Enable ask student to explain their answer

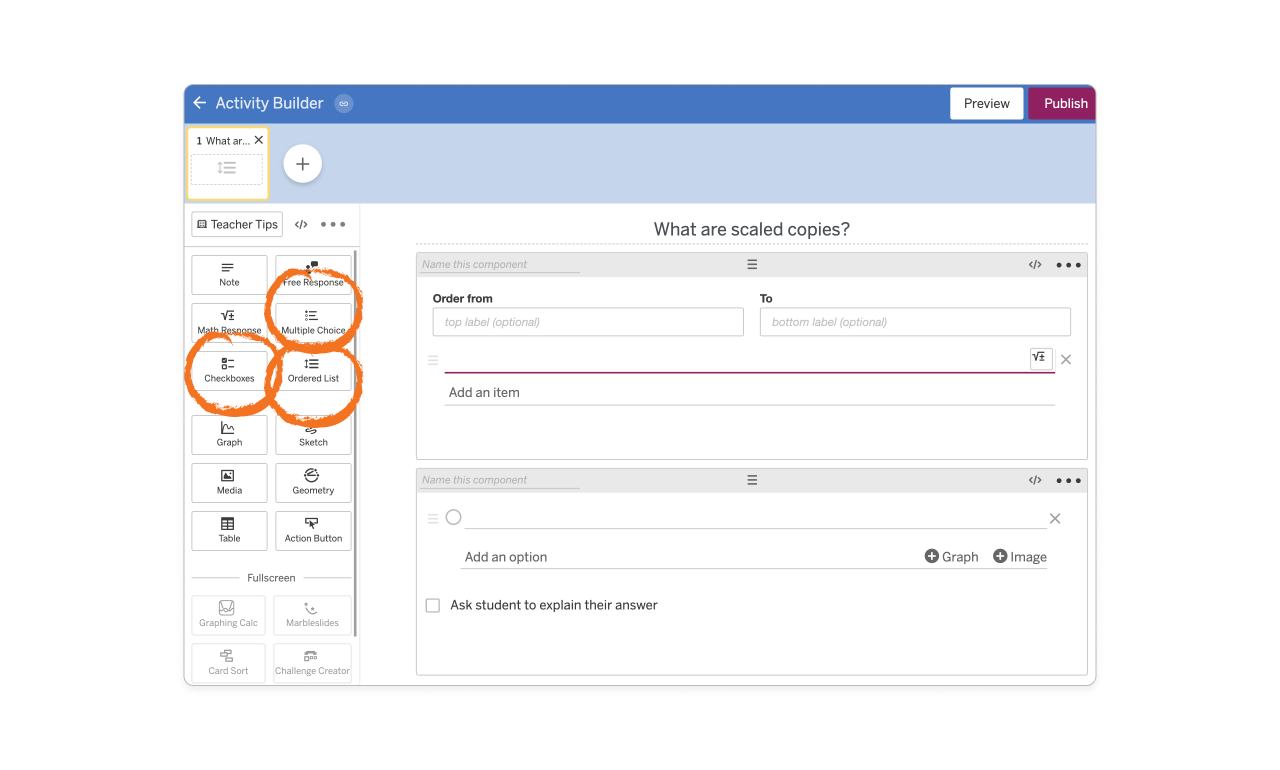pyautogui.click(x=432, y=605)
